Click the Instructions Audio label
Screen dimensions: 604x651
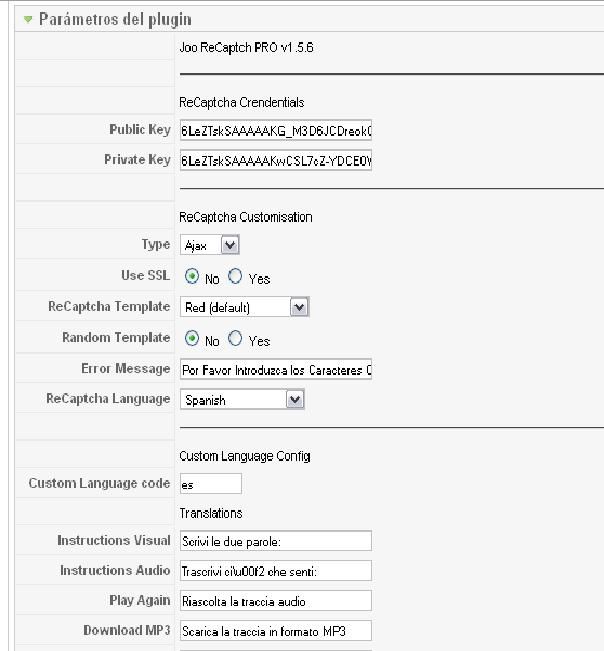115,570
